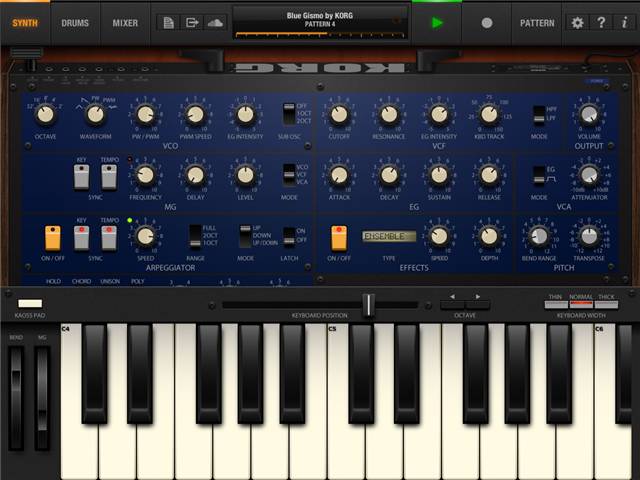The image size is (640, 480).
Task: Open the KAOSS PAD button
Action: 30,303
